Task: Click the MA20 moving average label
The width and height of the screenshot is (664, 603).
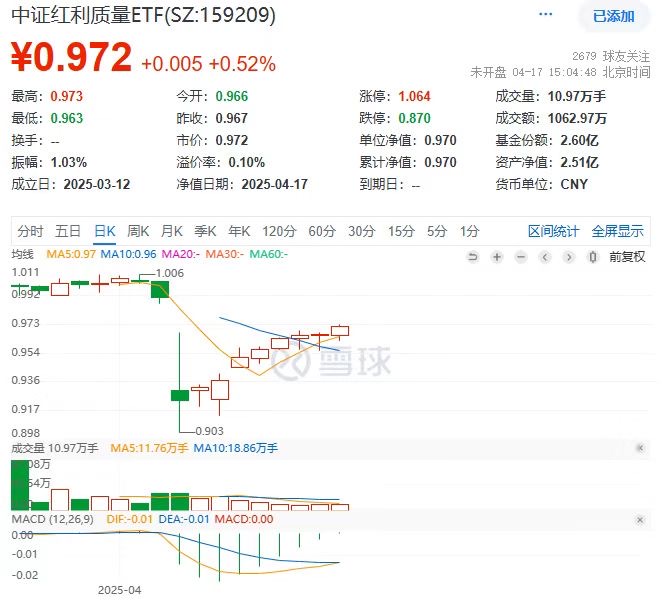Action: pyautogui.click(x=181, y=254)
